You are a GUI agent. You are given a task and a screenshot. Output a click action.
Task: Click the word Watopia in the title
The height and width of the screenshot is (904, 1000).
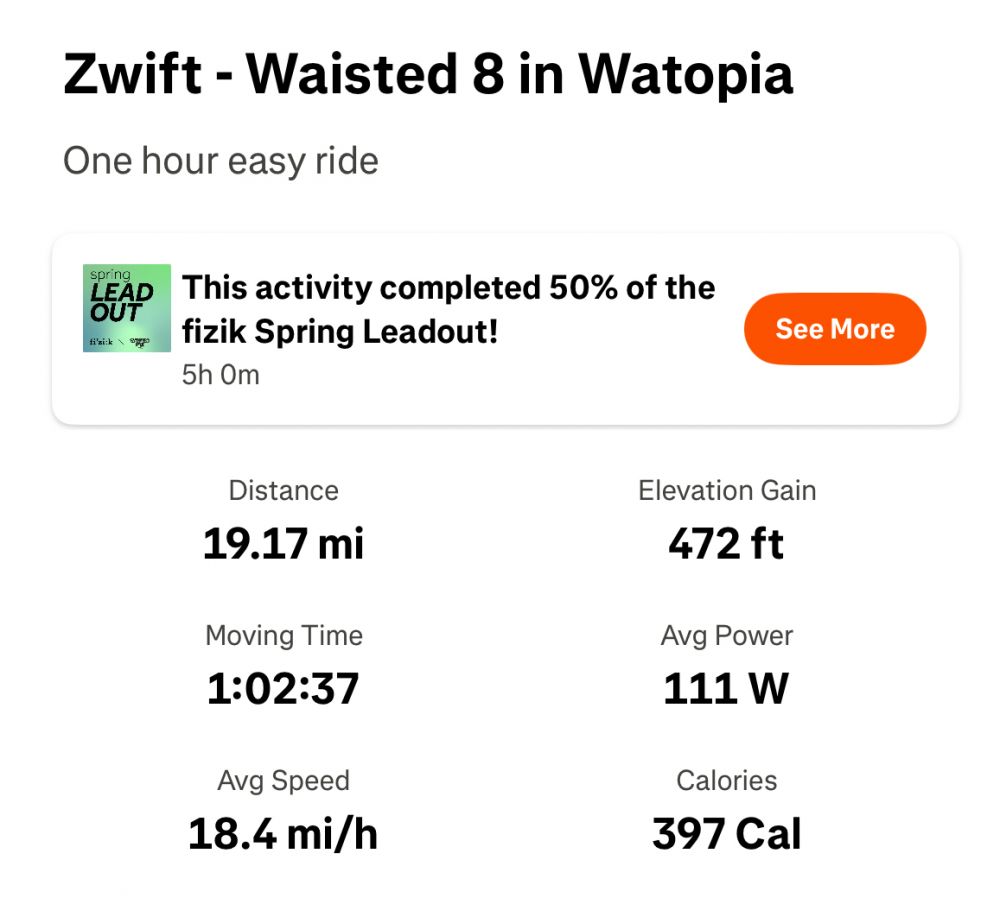(686, 75)
